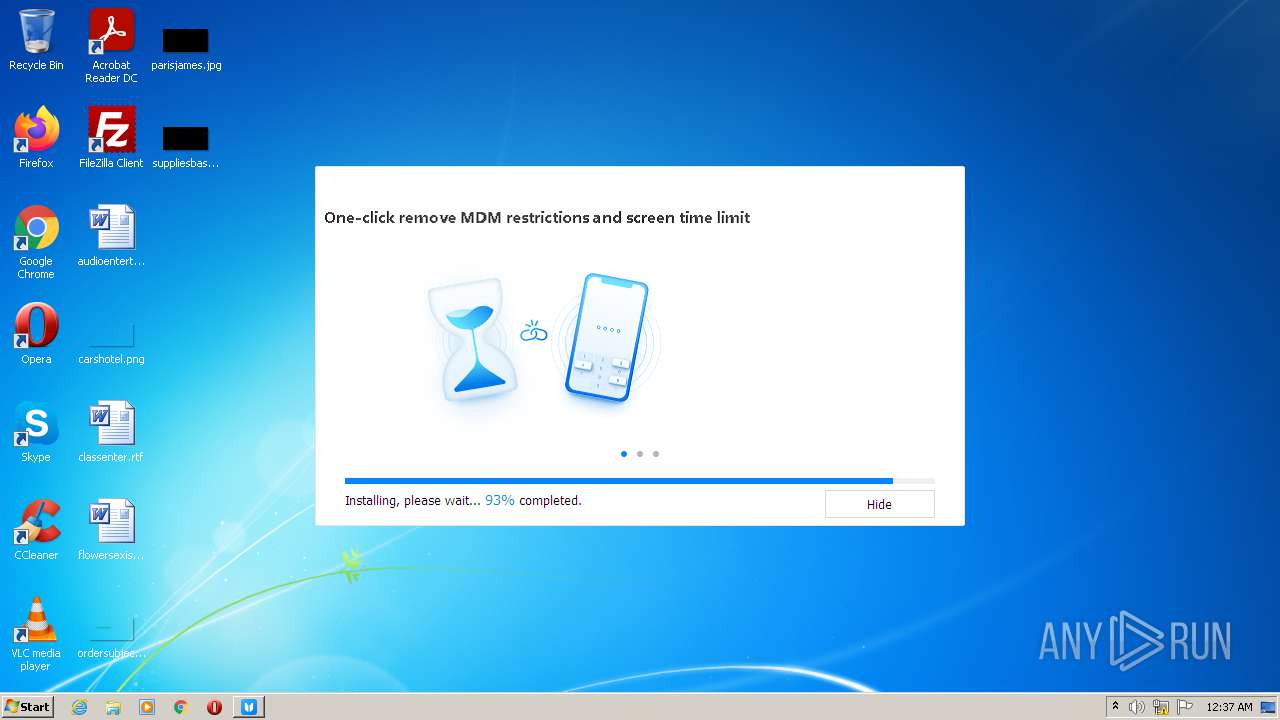
Task: Launch Skype desktop shortcut
Action: pos(36,431)
